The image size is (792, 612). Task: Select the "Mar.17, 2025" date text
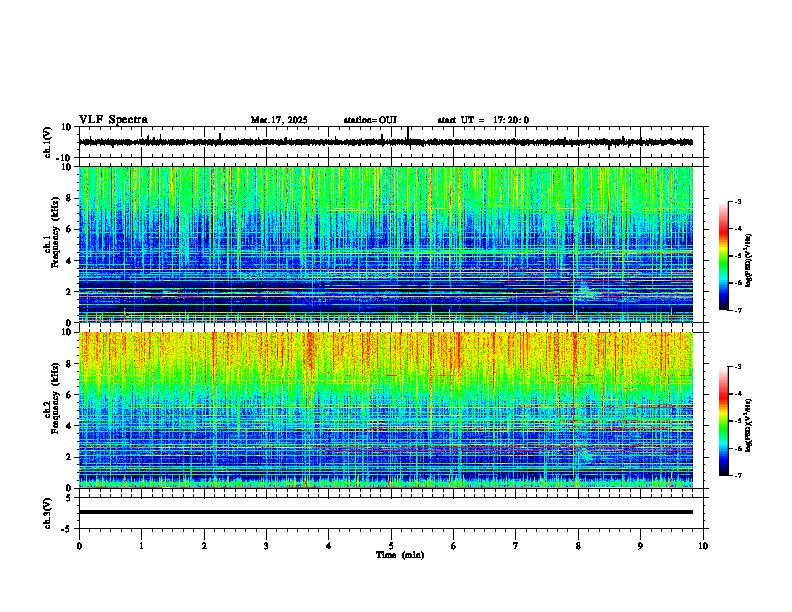tap(279, 120)
